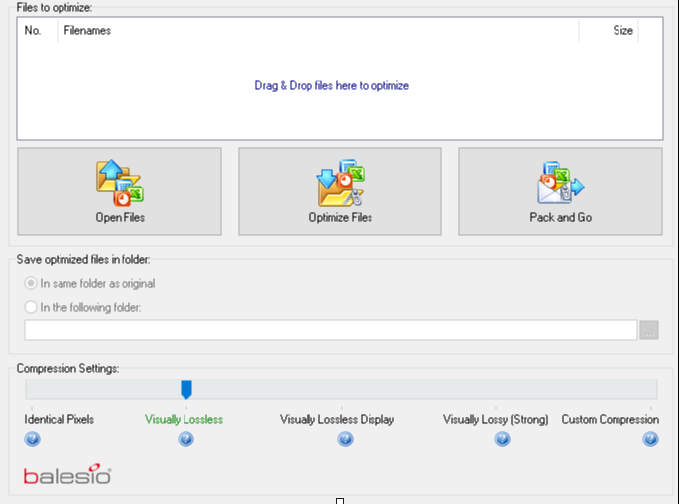Click the Filenames column header
The height and width of the screenshot is (504, 680).
318,30
